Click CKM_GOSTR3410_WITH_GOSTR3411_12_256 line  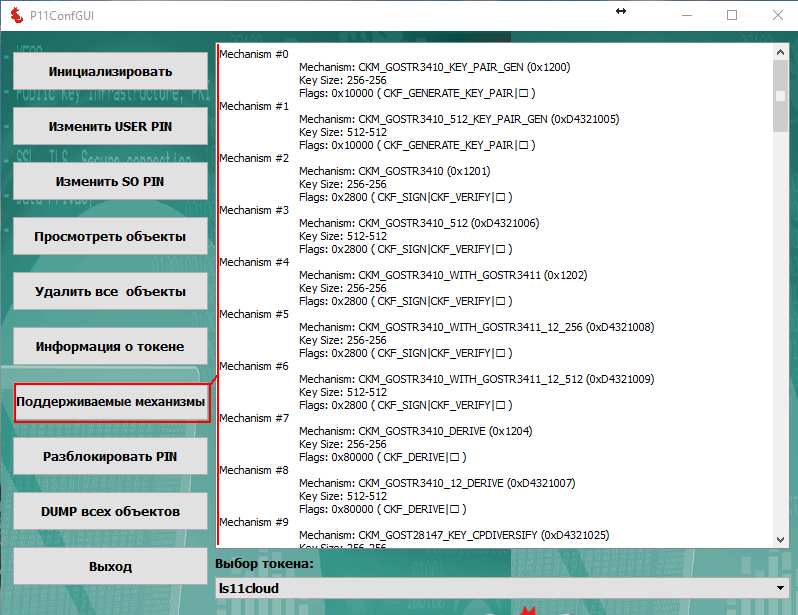(x=476, y=327)
